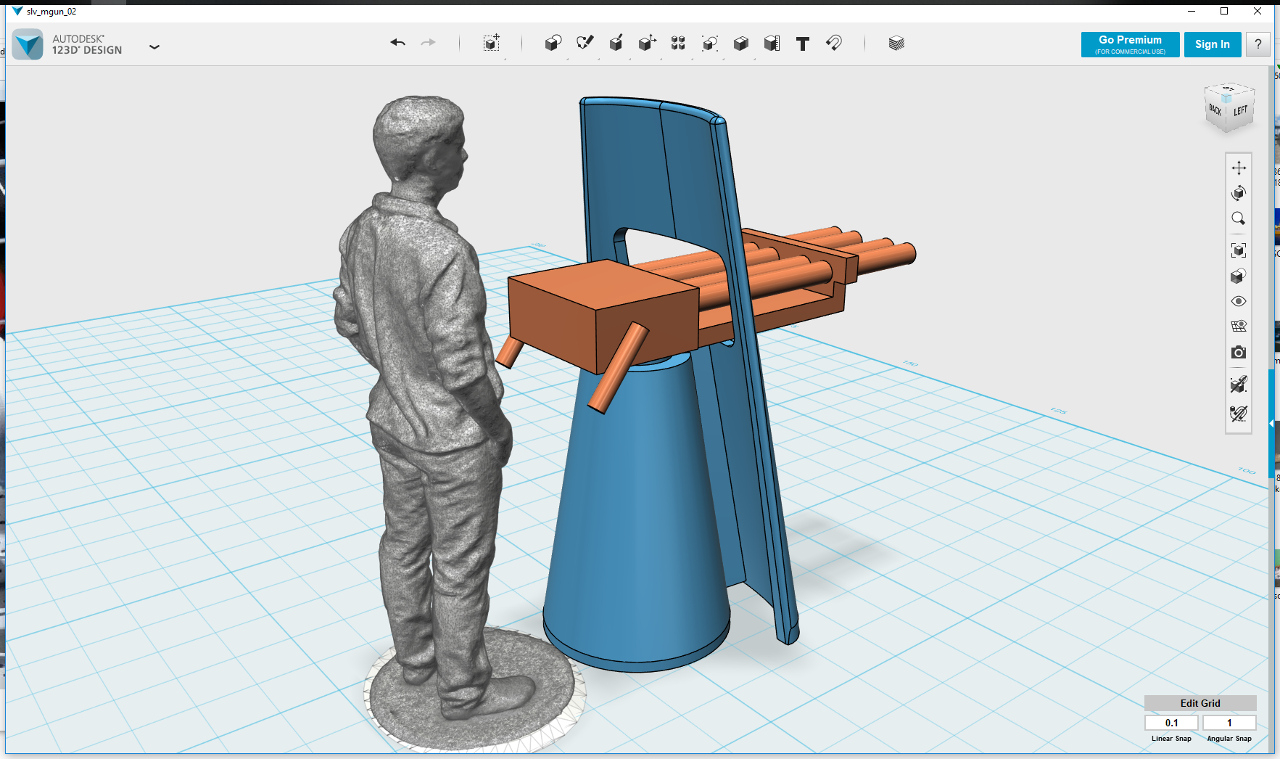This screenshot has height=759, width=1280.
Task: Open the 123D Design application menu
Action: coord(154,46)
